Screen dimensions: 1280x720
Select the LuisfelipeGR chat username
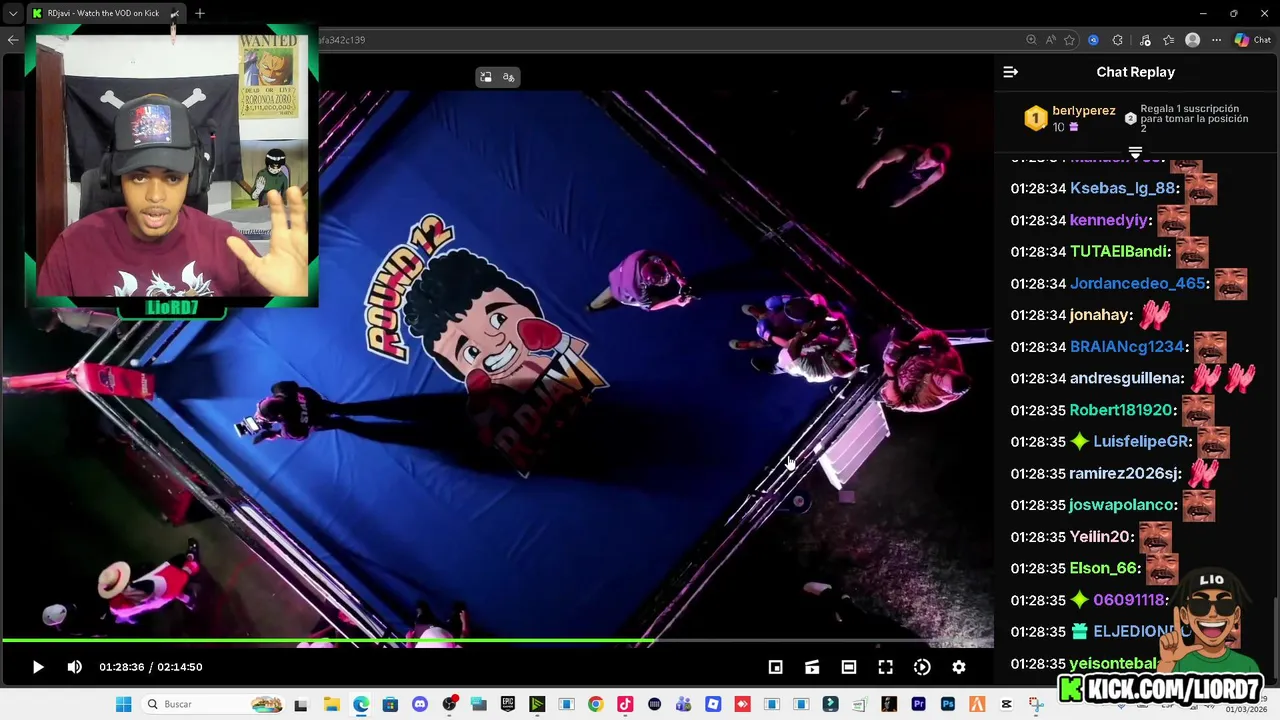[x=1141, y=442]
